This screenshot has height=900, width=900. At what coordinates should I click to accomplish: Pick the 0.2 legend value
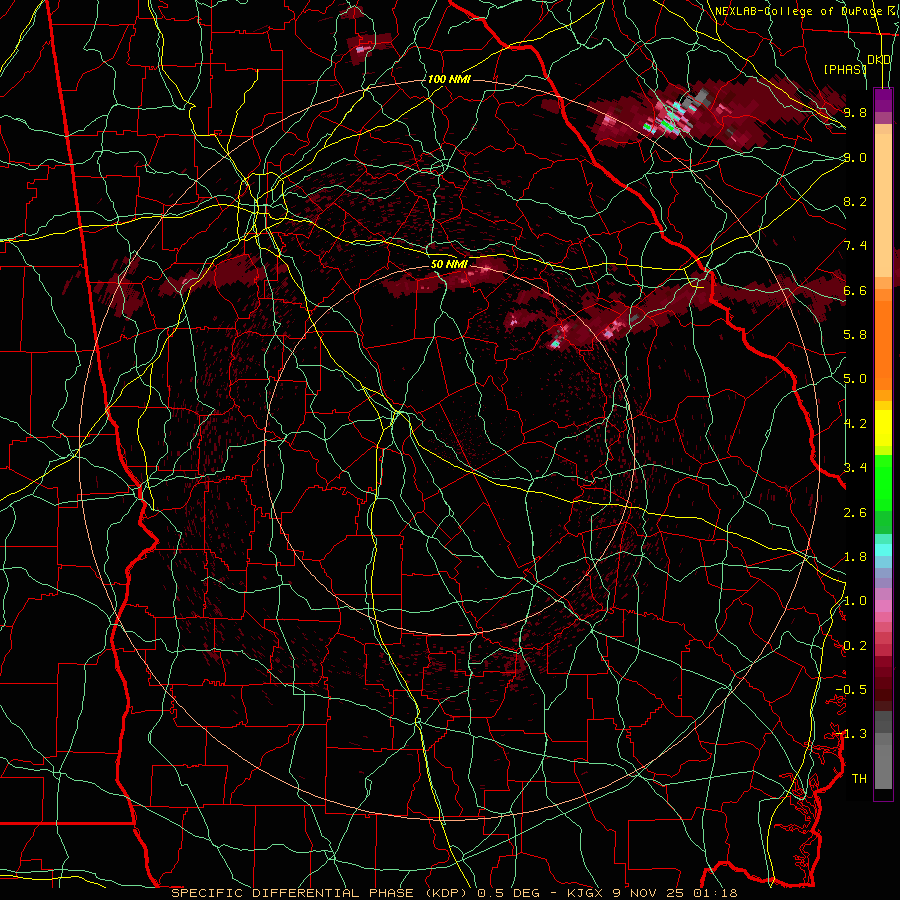click(x=855, y=646)
